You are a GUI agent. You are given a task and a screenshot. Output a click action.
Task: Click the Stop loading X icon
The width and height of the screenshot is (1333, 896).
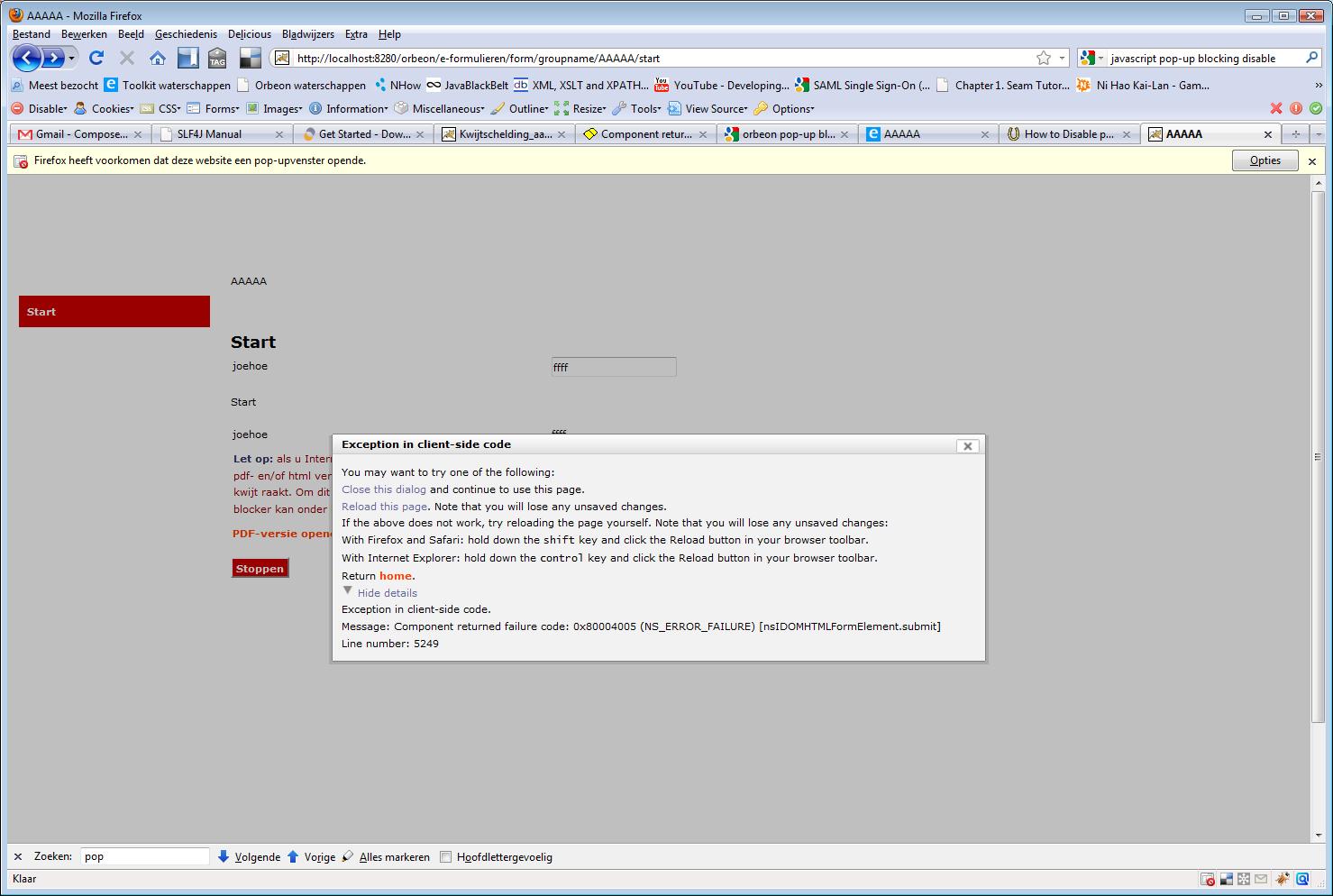(127, 59)
